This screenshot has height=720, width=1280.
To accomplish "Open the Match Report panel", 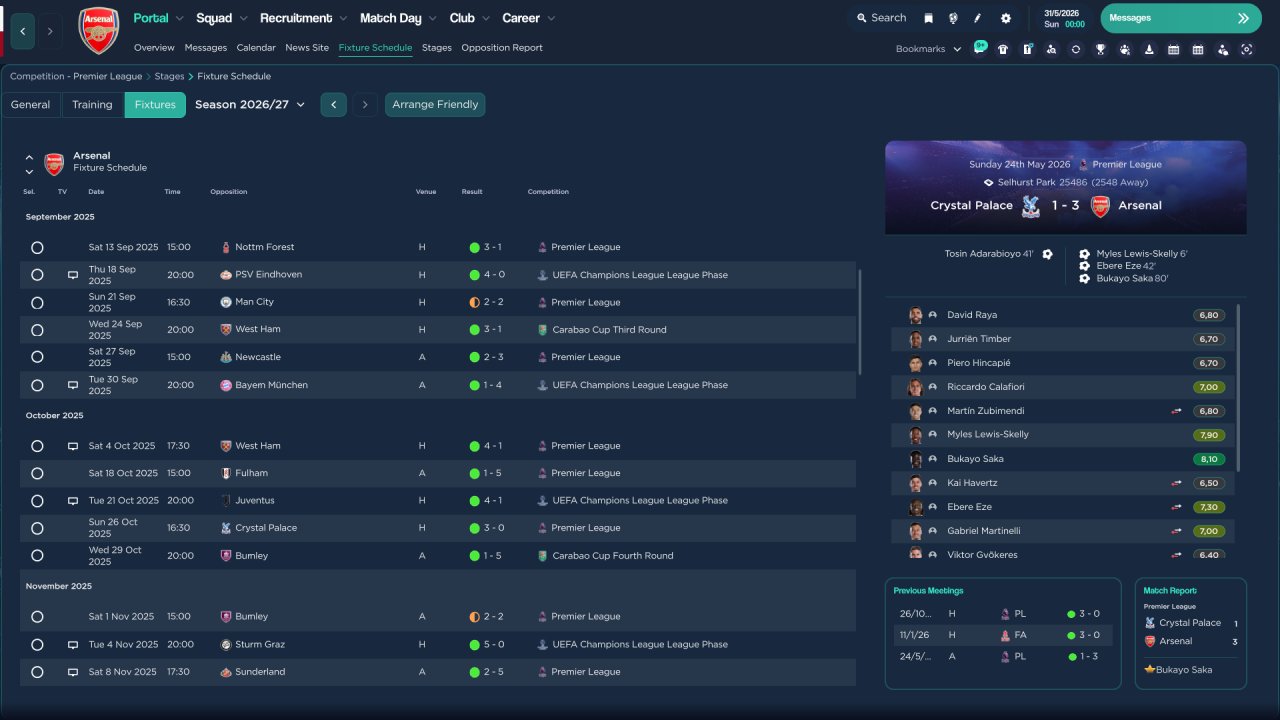I will pyautogui.click(x=1191, y=633).
